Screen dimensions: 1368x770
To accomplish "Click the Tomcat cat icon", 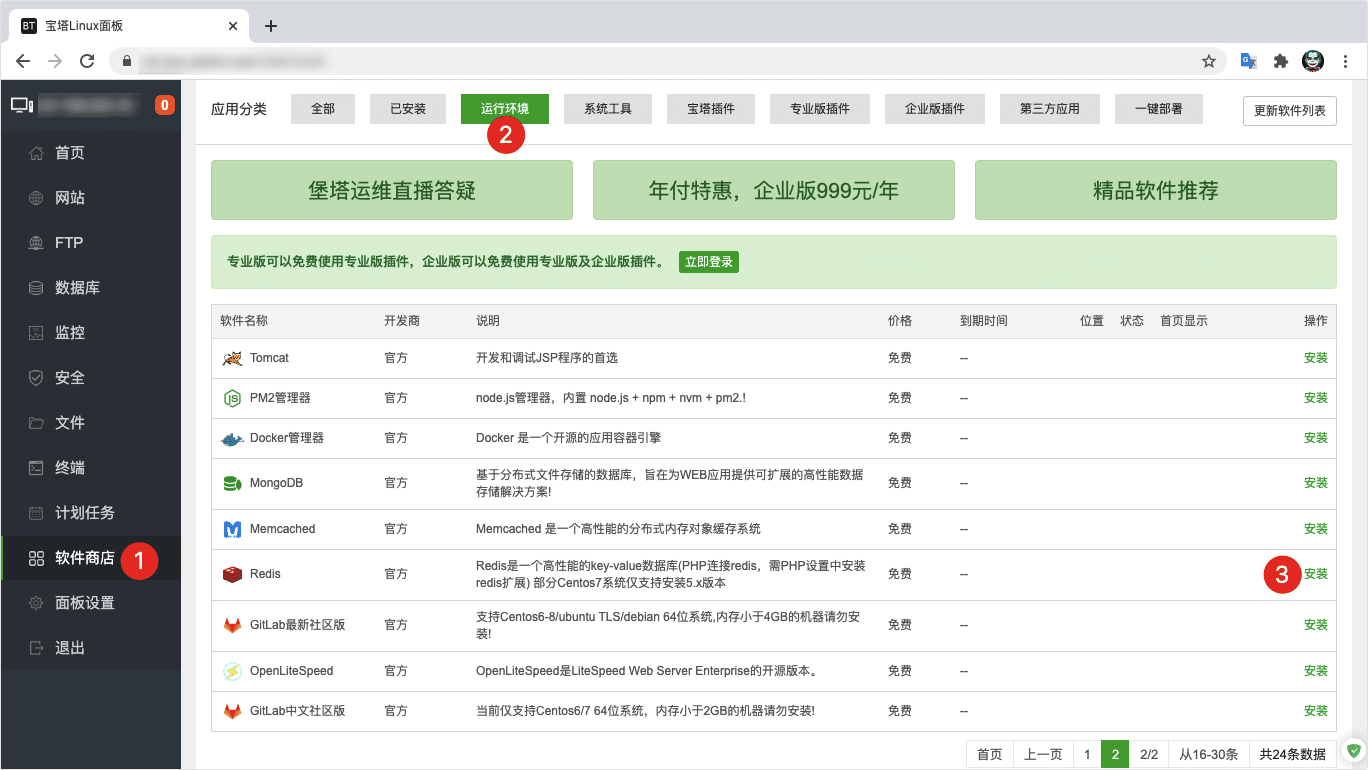I will 232,358.
